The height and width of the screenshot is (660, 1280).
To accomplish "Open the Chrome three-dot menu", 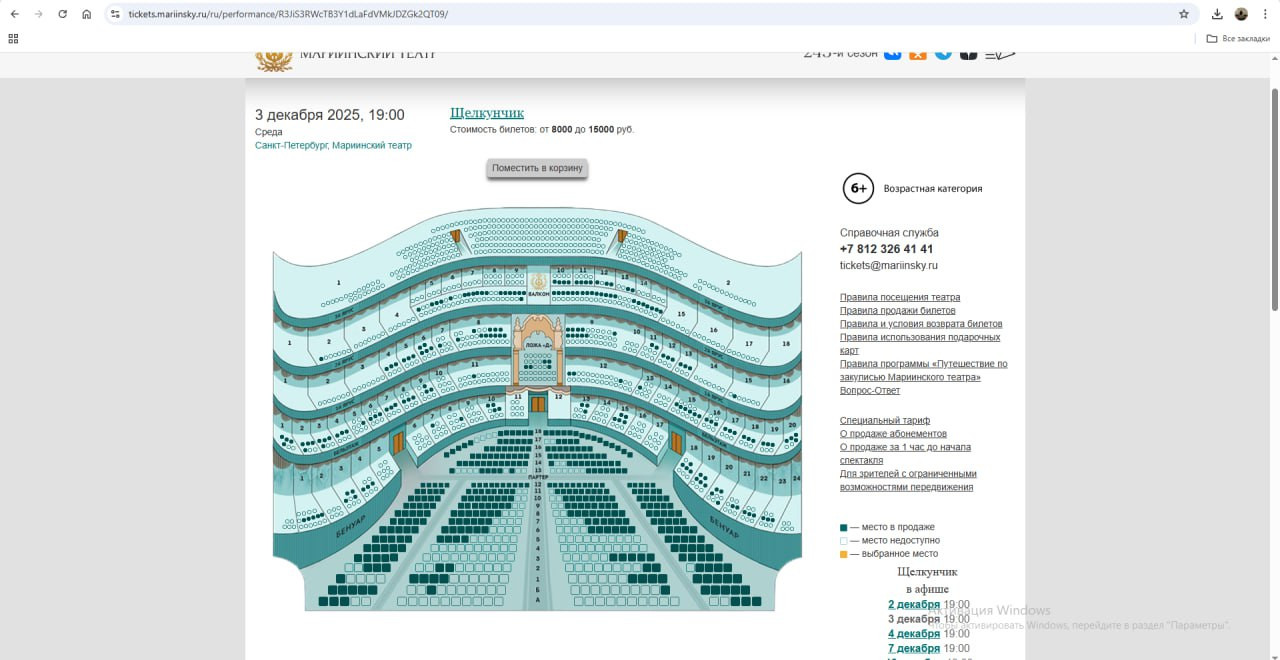I will click(x=1265, y=14).
